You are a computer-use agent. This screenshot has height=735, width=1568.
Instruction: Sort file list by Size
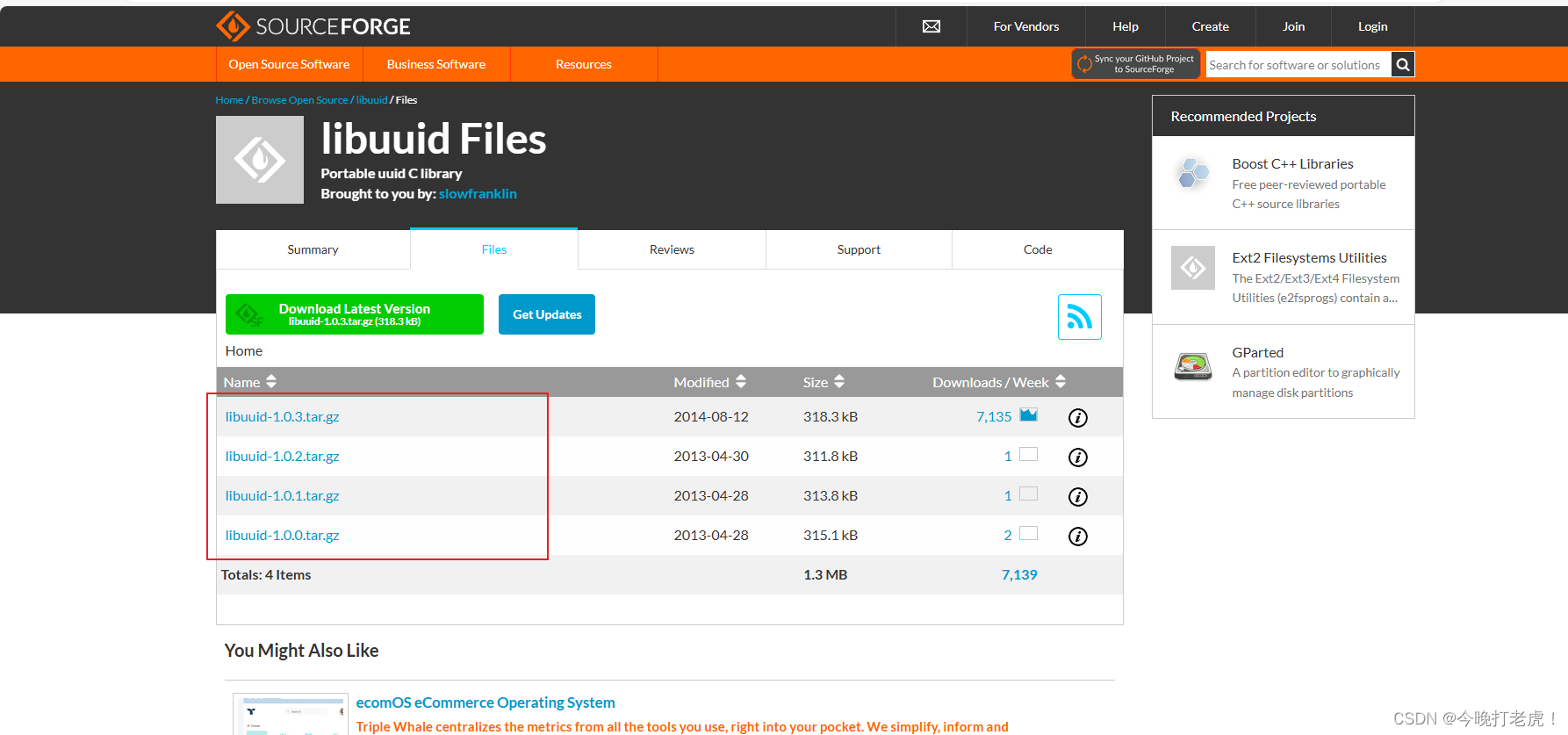click(824, 382)
